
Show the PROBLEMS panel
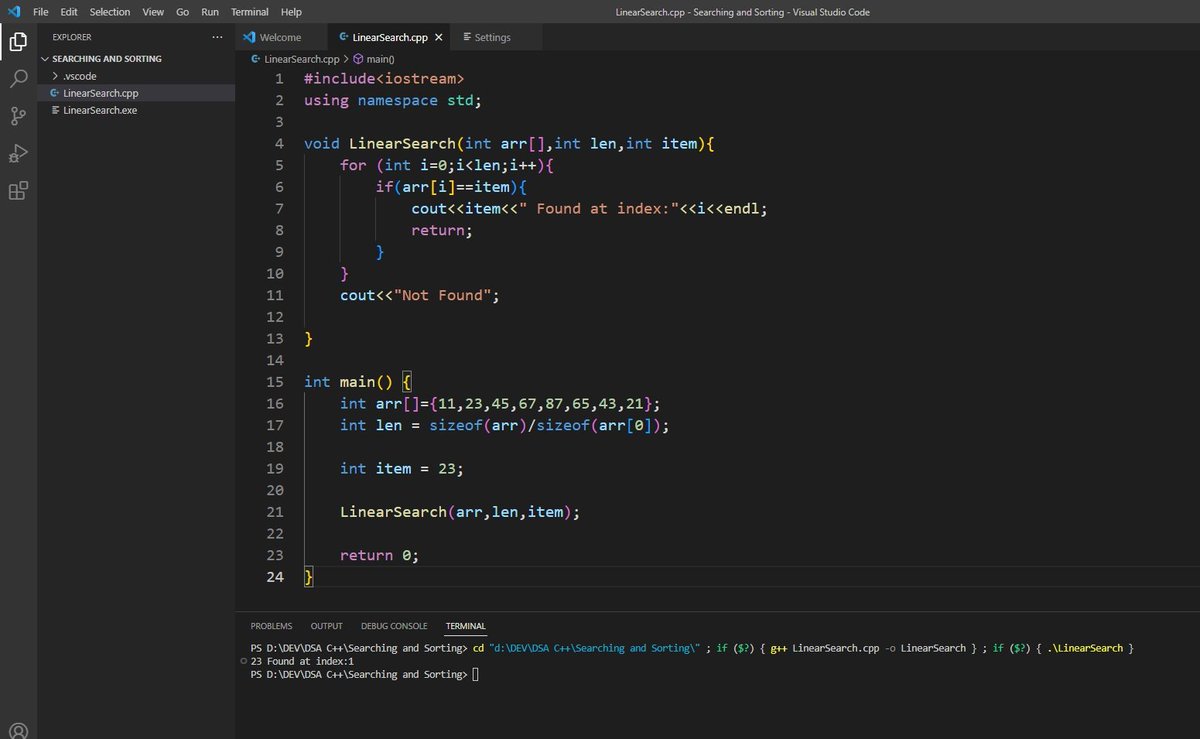(x=271, y=626)
